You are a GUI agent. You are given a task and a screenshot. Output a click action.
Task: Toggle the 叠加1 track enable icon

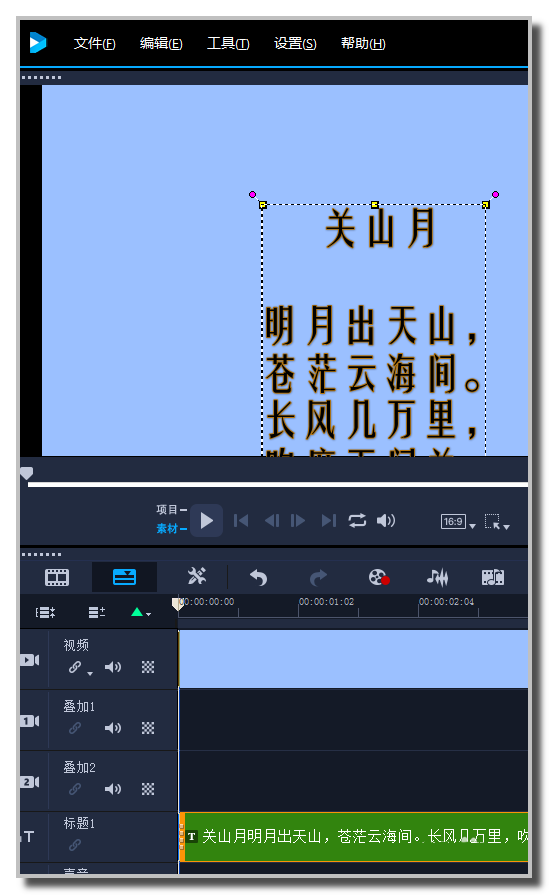(x=30, y=721)
